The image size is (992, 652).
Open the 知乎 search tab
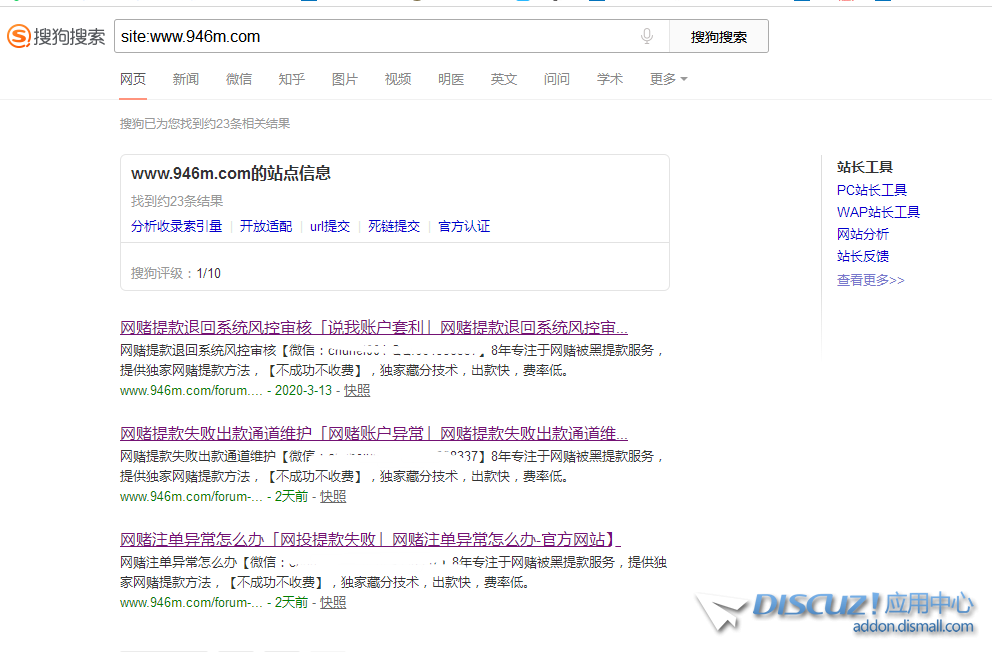[292, 79]
